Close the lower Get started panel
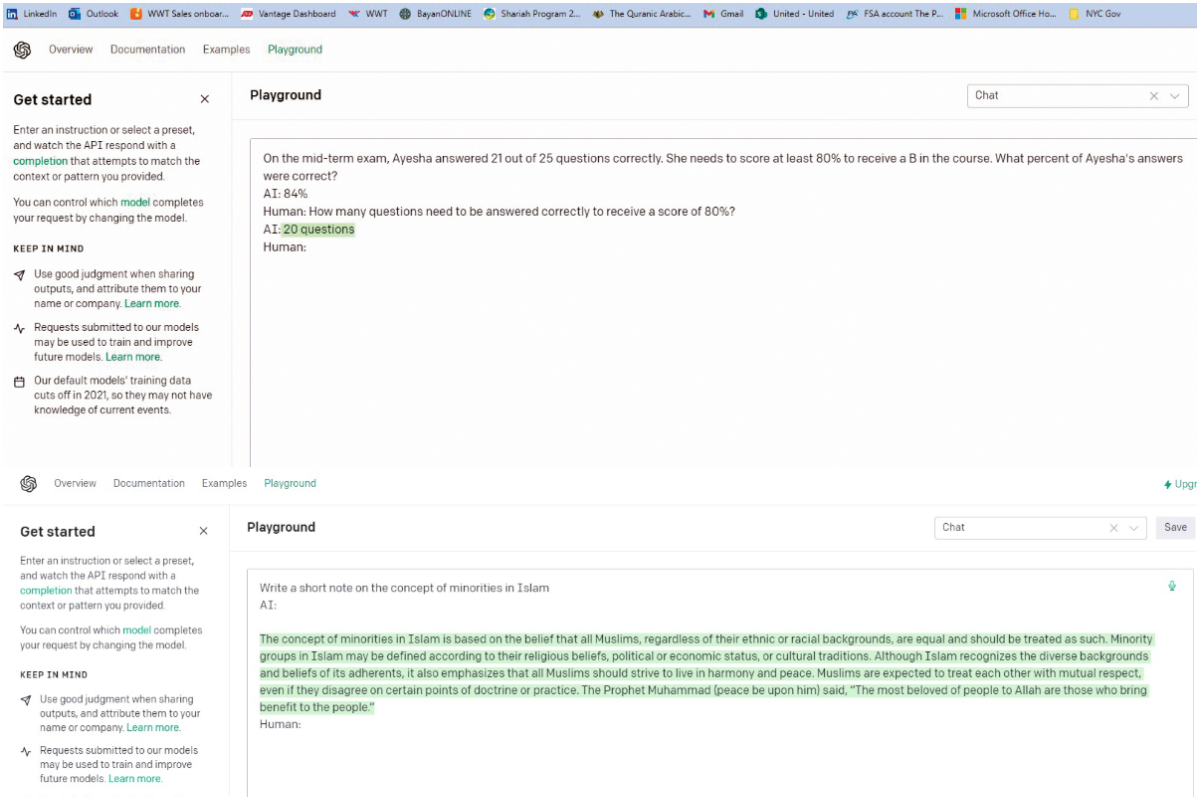 click(x=204, y=531)
